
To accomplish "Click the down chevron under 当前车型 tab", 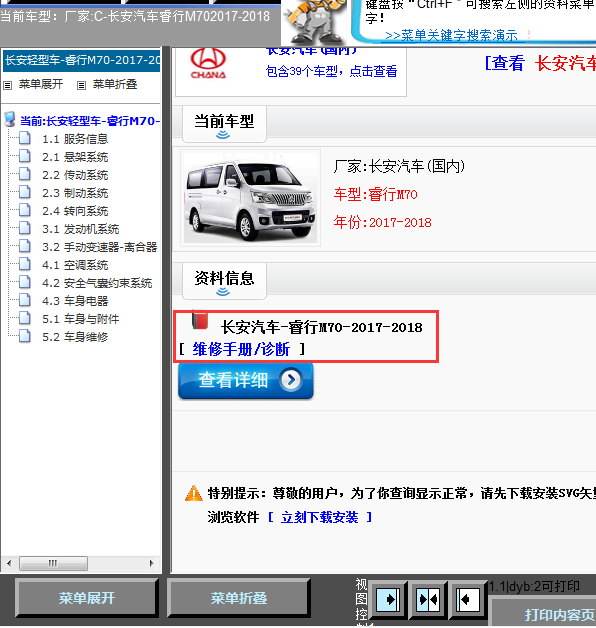I will click(x=223, y=135).
